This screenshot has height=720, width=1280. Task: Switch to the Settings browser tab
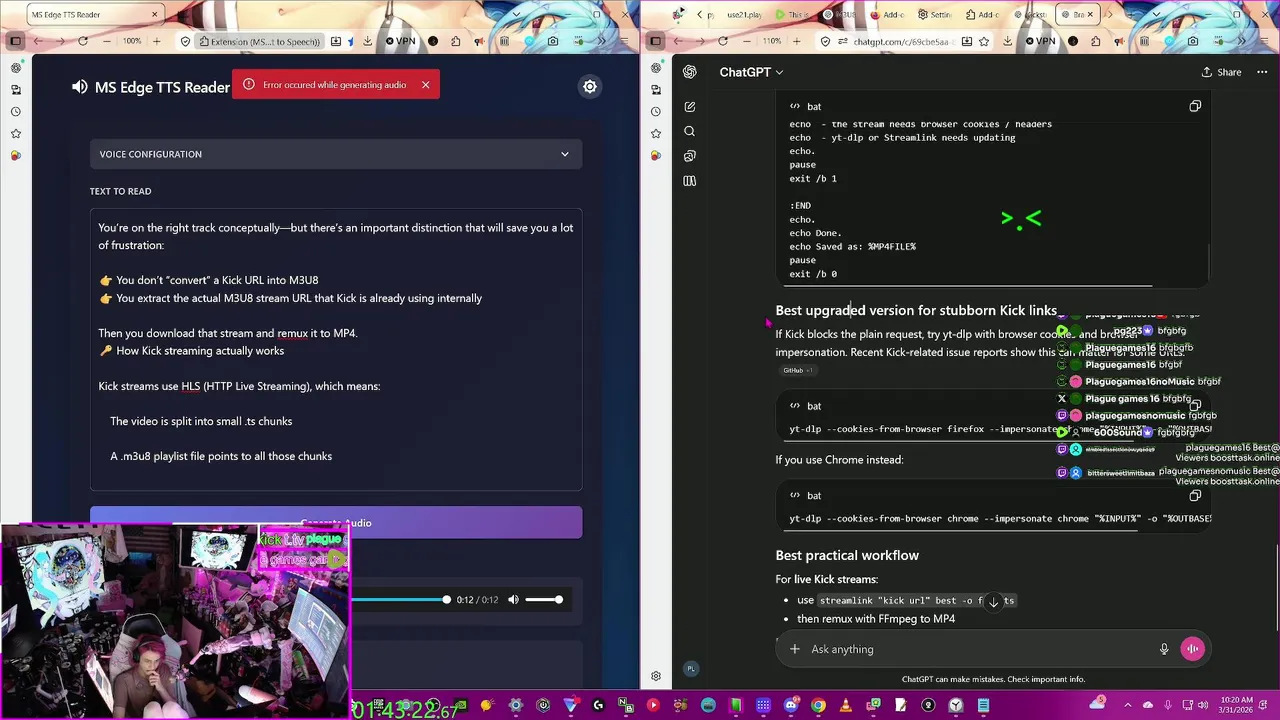[x=935, y=15]
